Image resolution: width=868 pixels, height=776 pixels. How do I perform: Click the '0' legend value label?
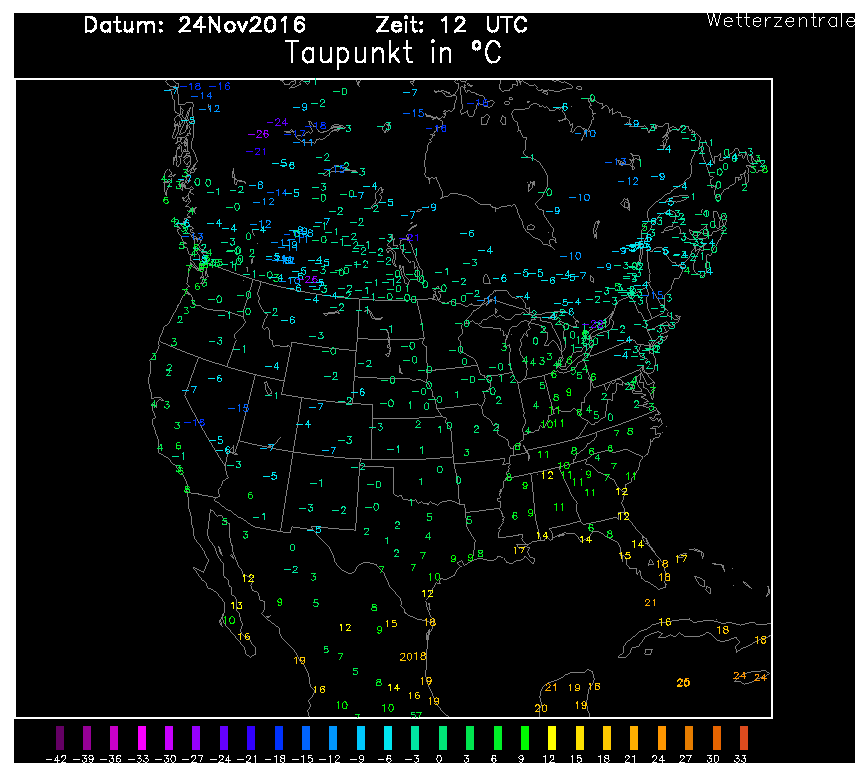tap(442, 760)
